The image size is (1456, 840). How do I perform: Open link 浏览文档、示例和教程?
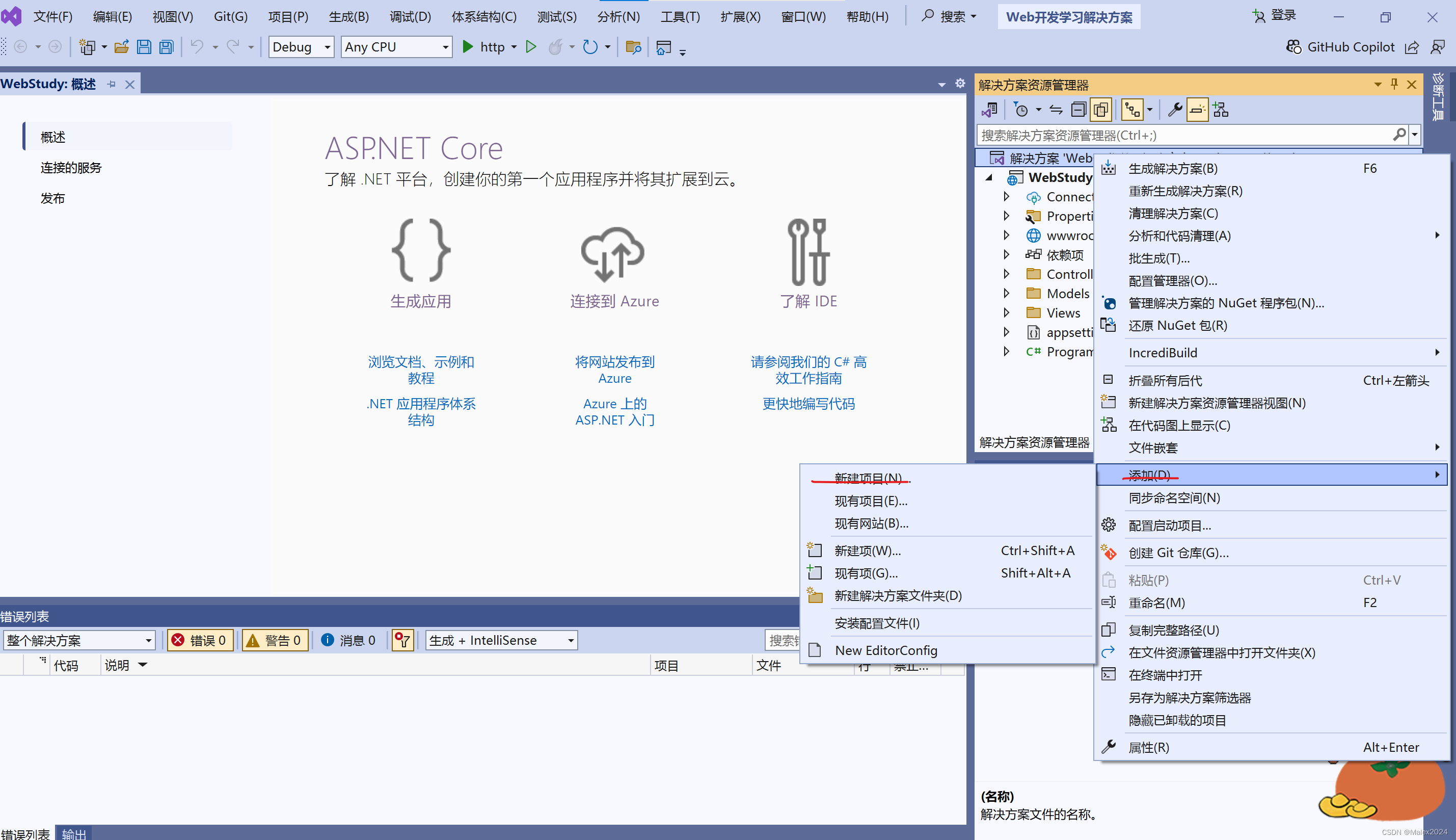pos(421,370)
